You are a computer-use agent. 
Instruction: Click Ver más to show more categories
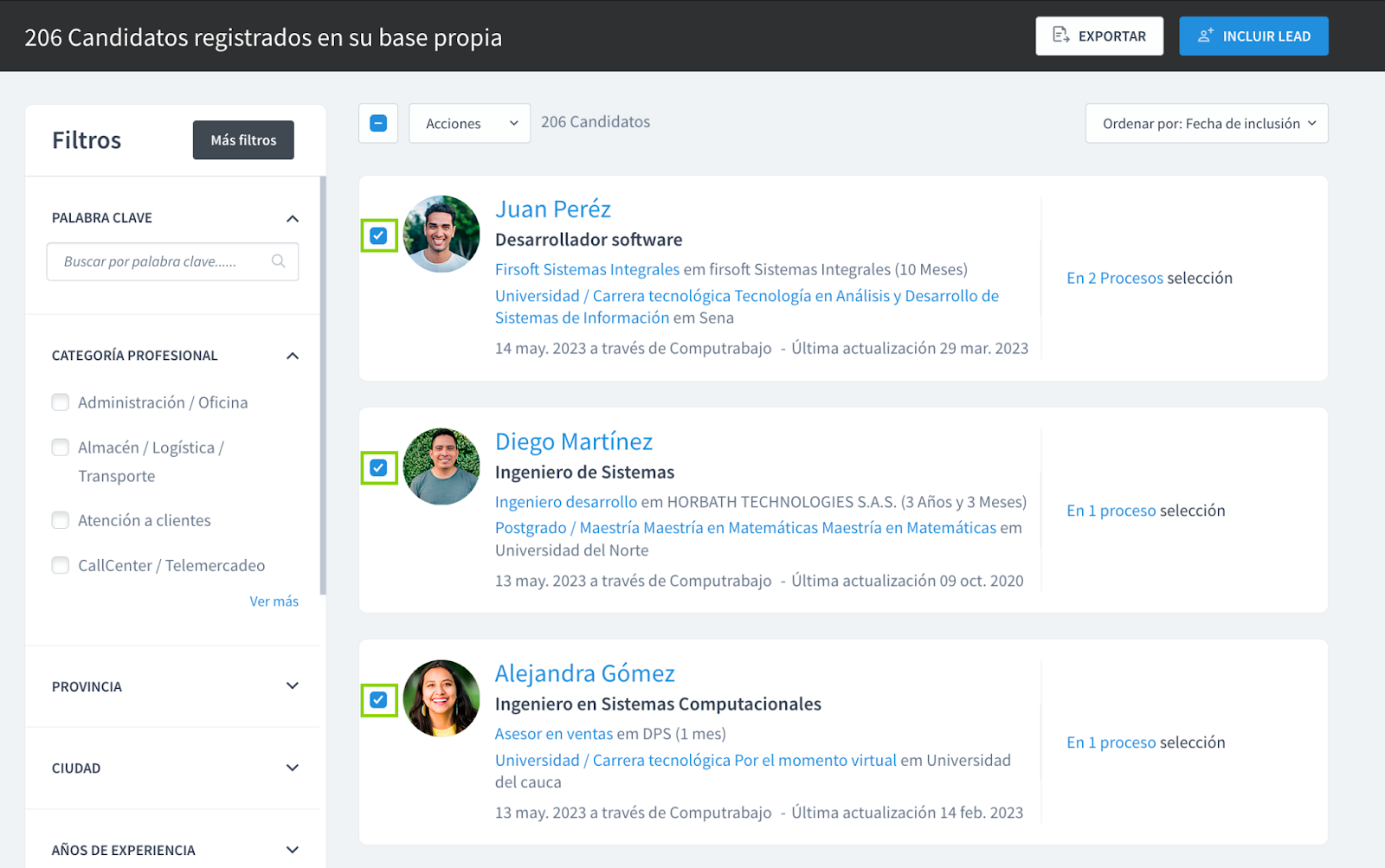pos(274,601)
